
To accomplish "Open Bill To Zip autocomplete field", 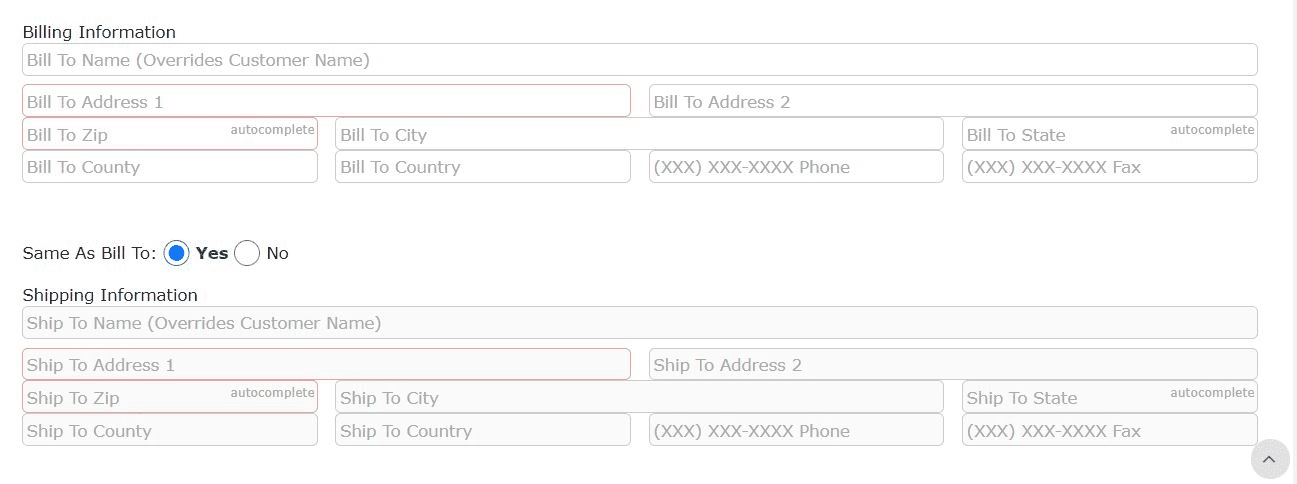I will tap(170, 134).
